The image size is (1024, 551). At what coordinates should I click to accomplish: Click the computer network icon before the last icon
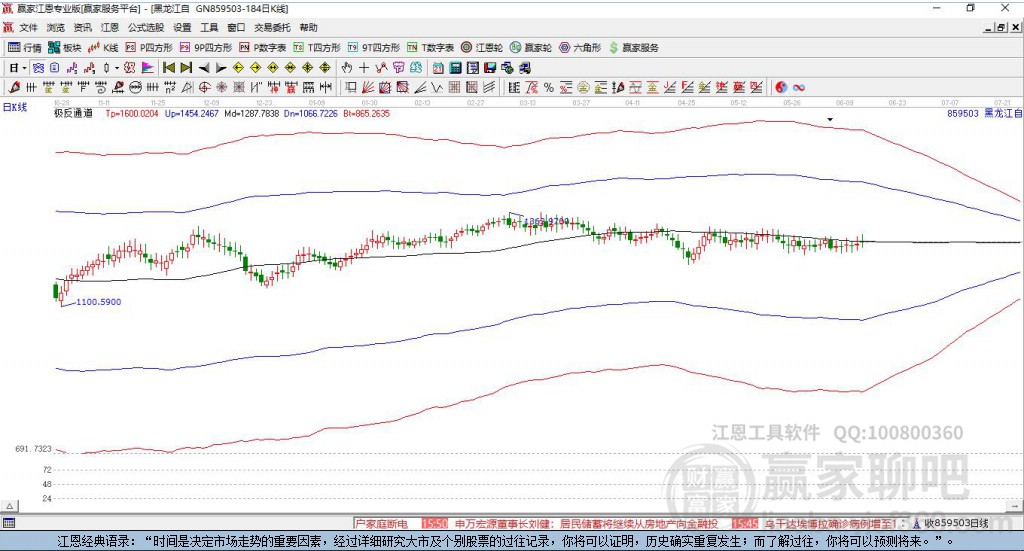click(507, 68)
